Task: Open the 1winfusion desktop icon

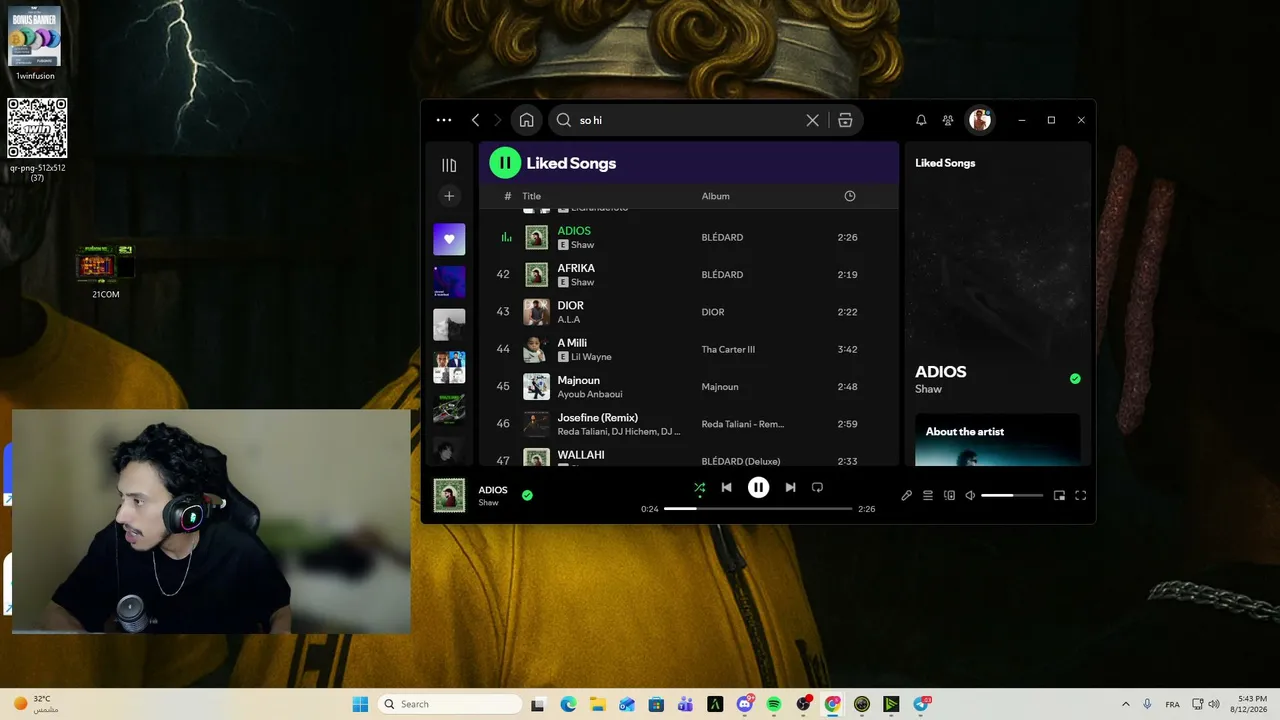Action: 35,44
